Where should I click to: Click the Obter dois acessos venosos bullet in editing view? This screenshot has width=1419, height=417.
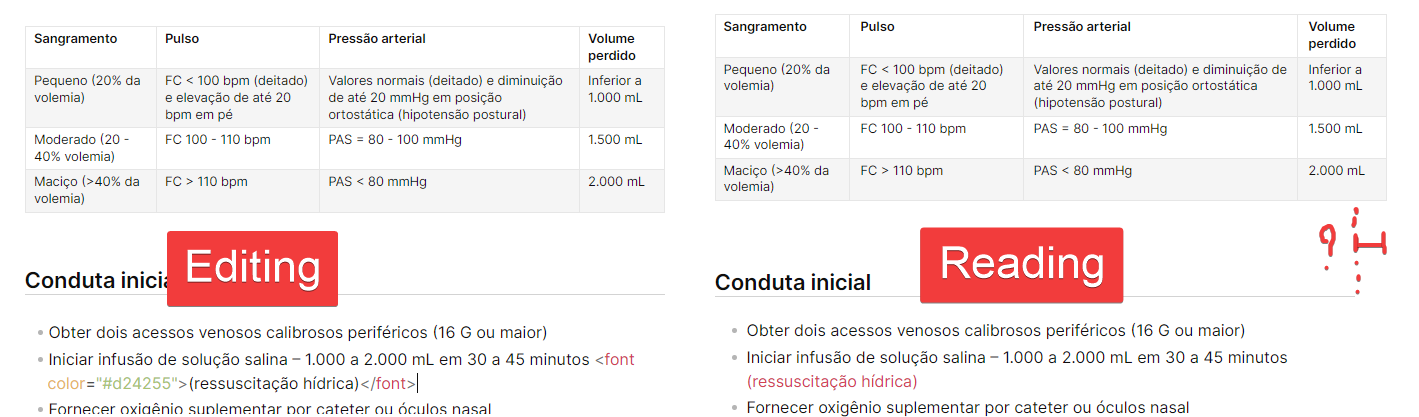(x=297, y=332)
